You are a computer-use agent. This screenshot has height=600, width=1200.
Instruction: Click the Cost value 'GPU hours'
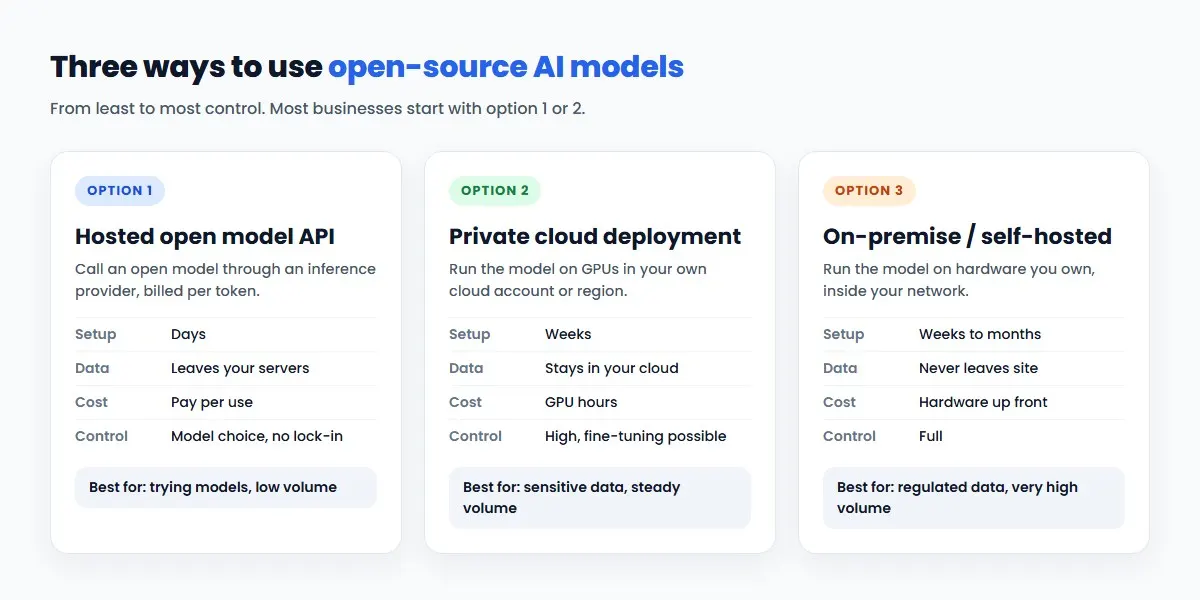coord(581,402)
